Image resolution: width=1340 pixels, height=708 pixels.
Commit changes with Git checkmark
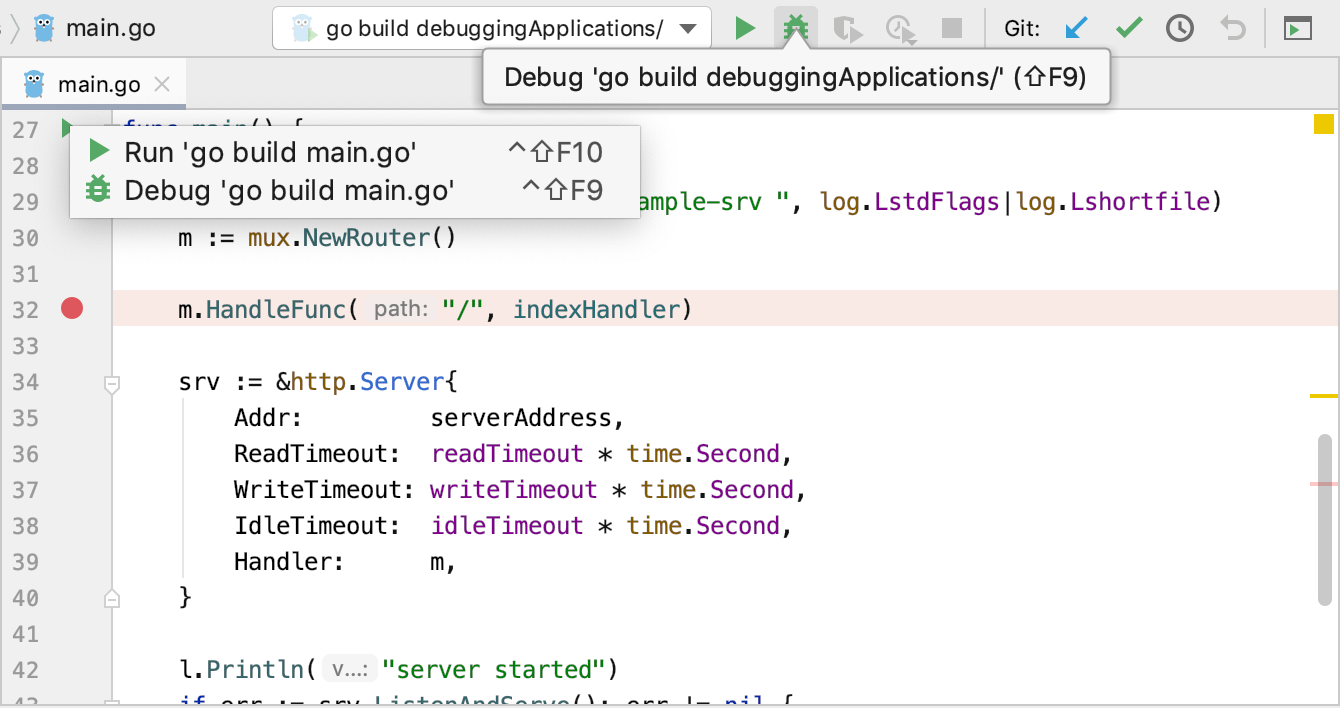[x=1129, y=28]
